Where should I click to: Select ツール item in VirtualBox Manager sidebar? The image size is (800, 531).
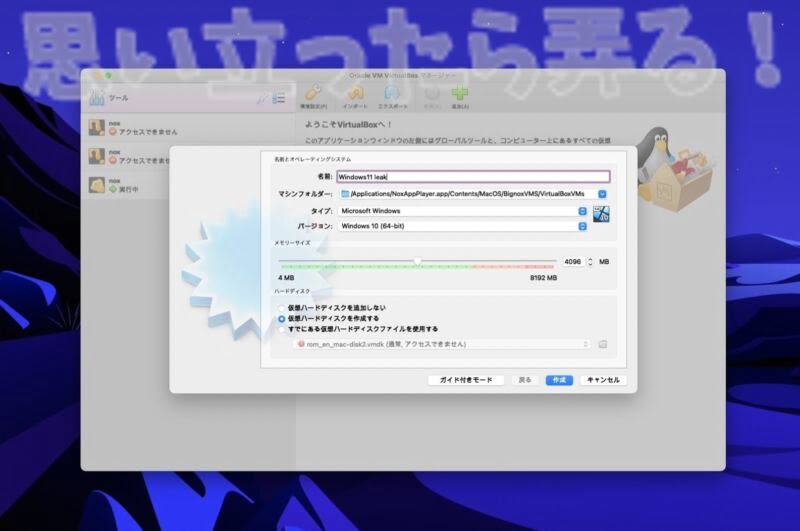tap(188, 97)
